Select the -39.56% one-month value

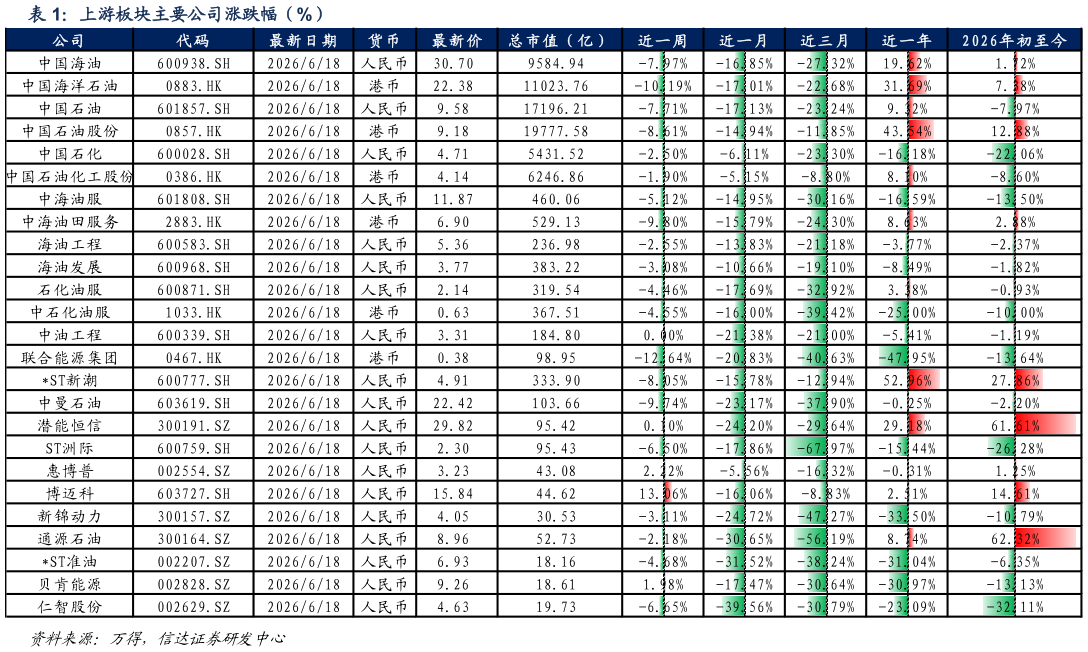[x=743, y=607]
